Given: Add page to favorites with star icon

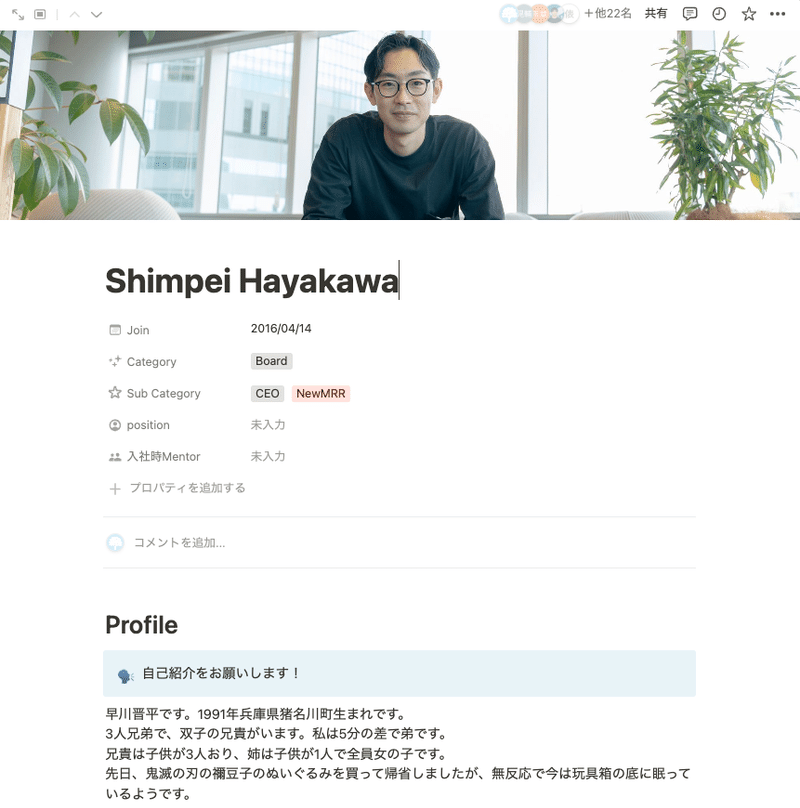Looking at the screenshot, I should click(748, 14).
